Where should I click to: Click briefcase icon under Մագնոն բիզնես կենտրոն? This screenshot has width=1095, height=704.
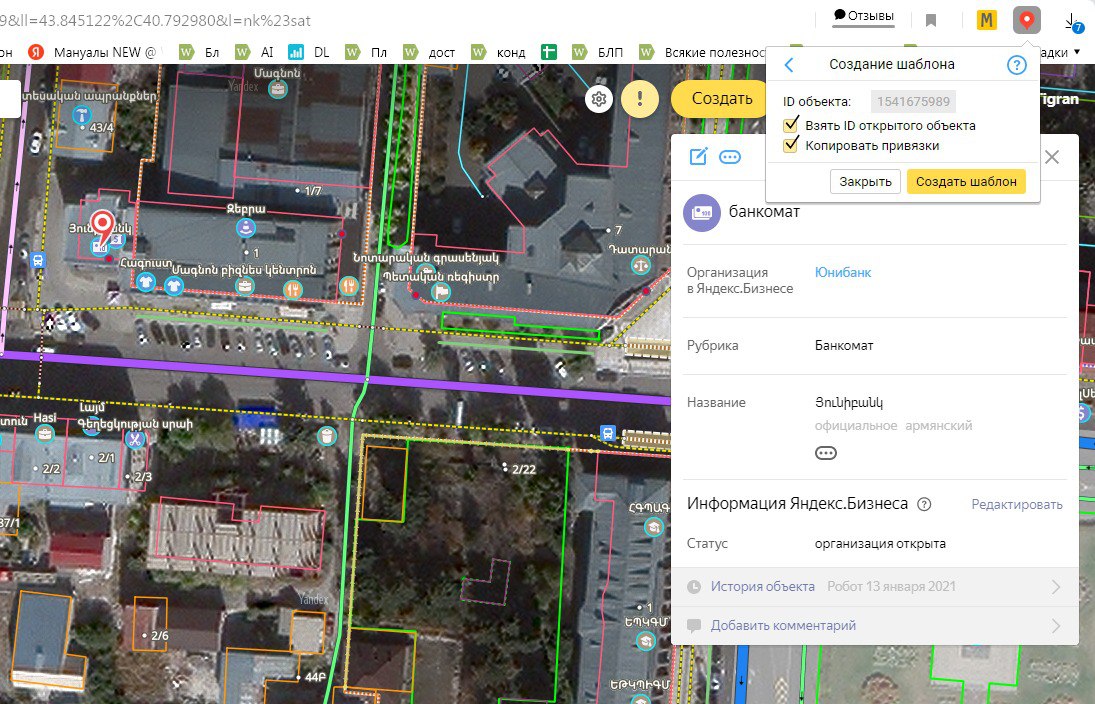(x=244, y=286)
